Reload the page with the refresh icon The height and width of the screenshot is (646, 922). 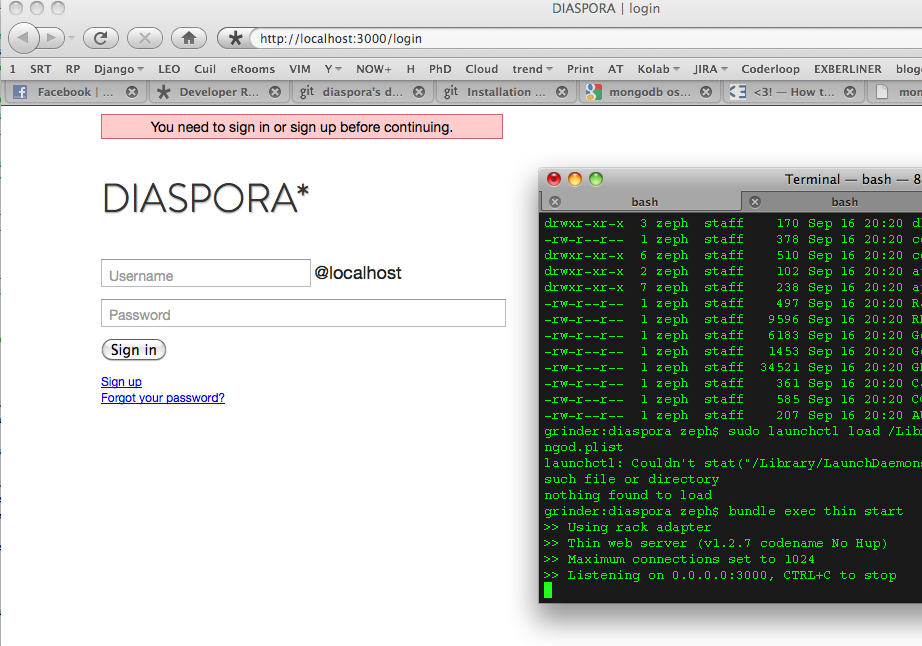(101, 38)
